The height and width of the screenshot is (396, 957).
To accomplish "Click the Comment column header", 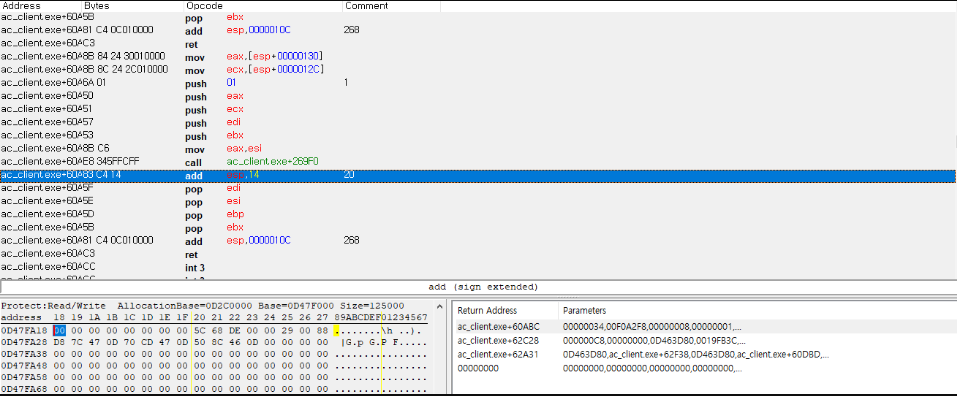I will point(391,5).
